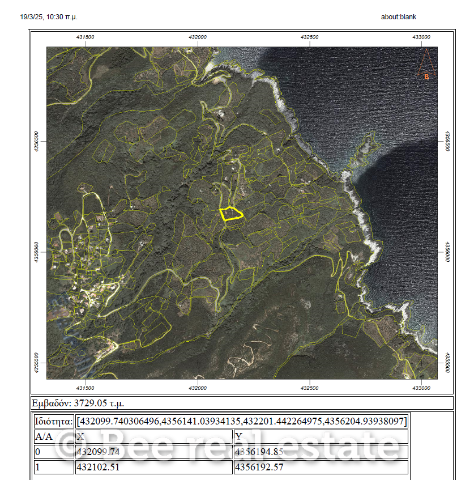Click the orange north arrow compass icon

pyautogui.click(x=427, y=64)
